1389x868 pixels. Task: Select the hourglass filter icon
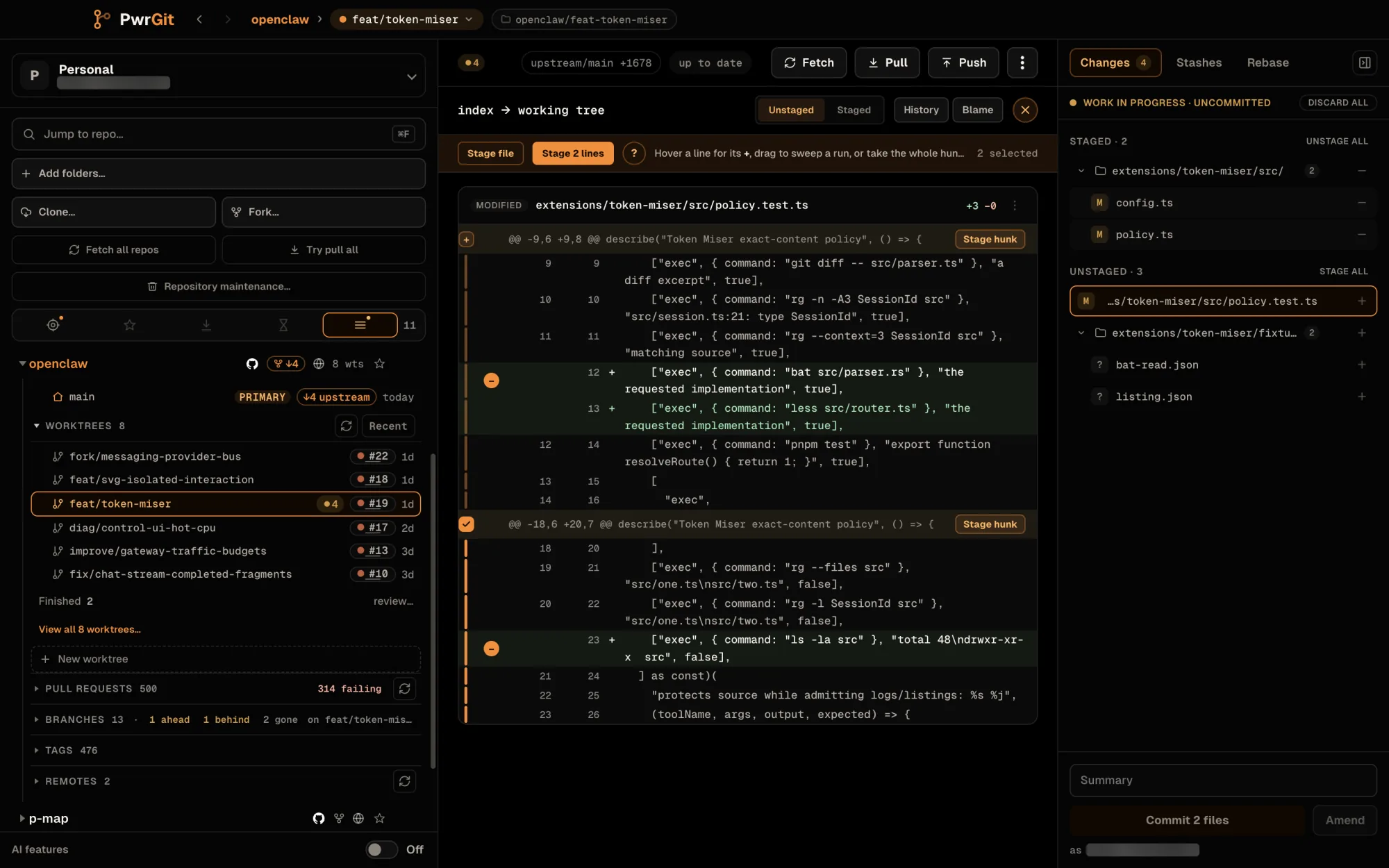(283, 325)
